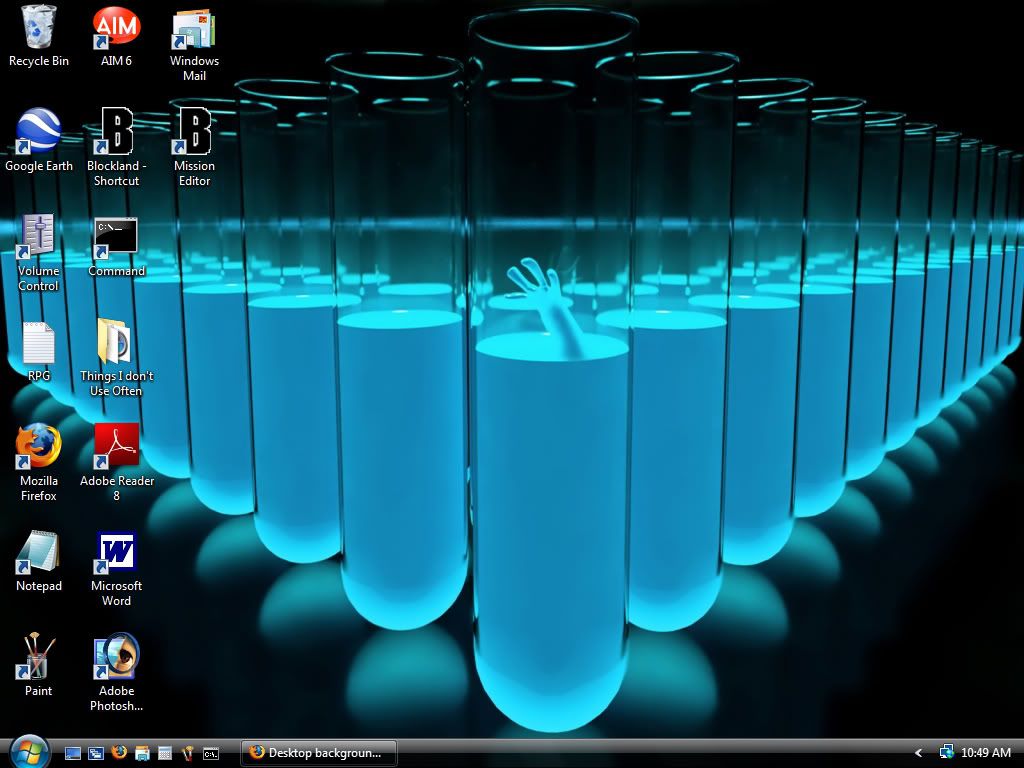
Task: Open the Volume Control shortcut
Action: click(x=38, y=238)
